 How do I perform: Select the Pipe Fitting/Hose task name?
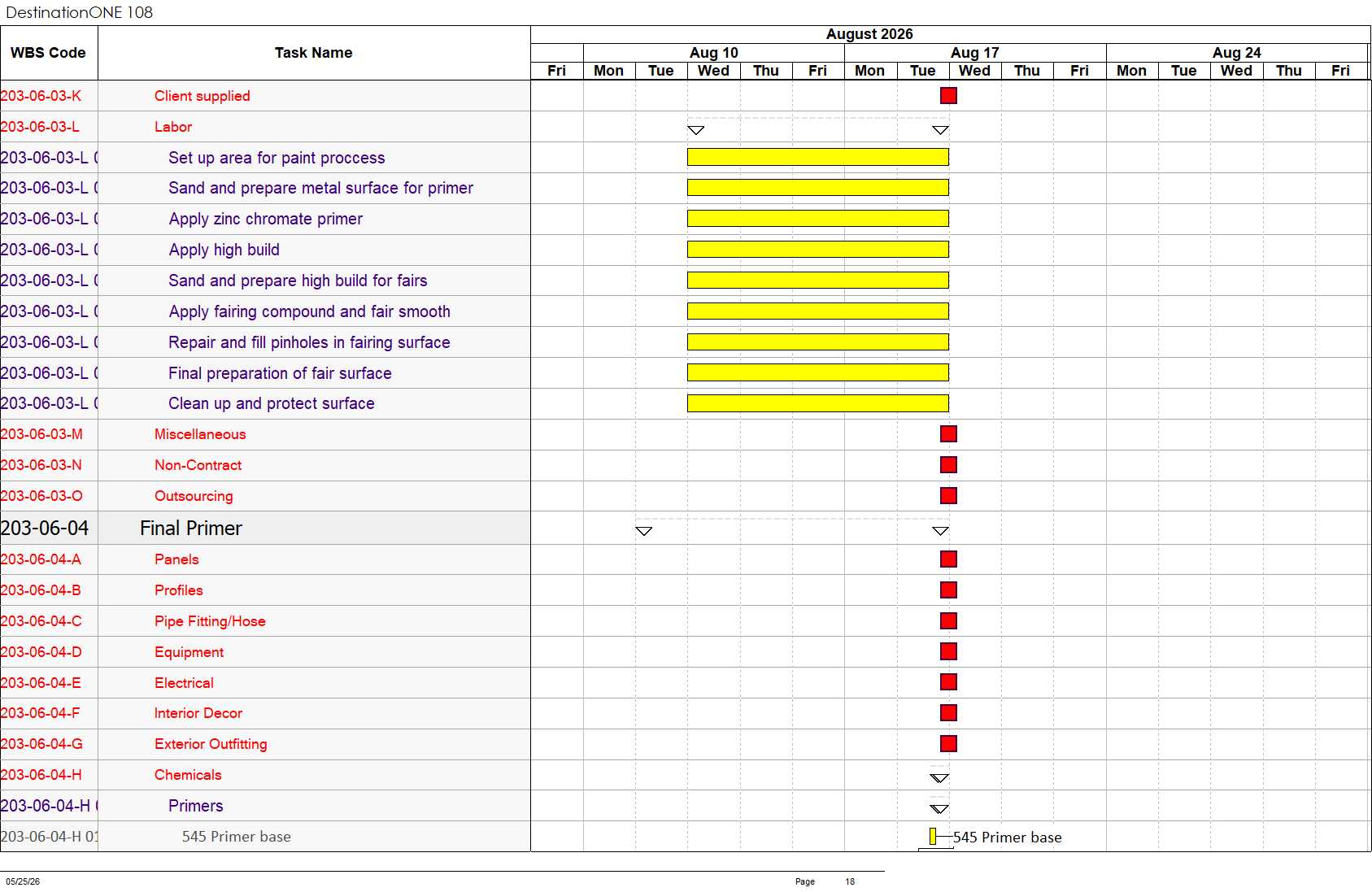coord(210,621)
